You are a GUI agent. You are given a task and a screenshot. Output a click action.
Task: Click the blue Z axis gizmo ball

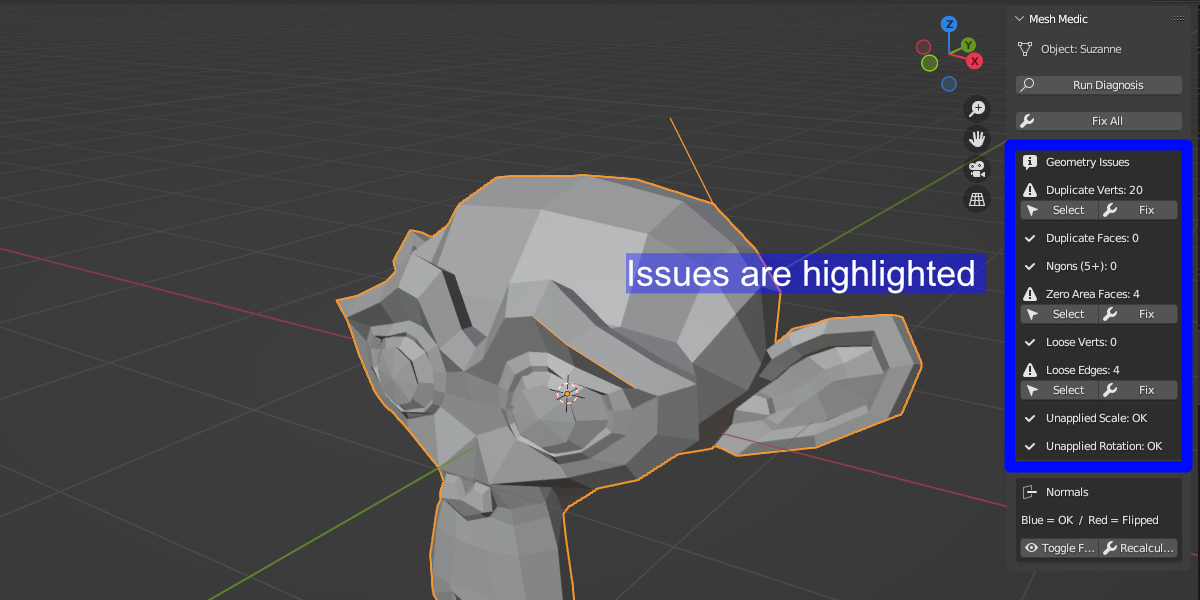pyautogui.click(x=950, y=24)
